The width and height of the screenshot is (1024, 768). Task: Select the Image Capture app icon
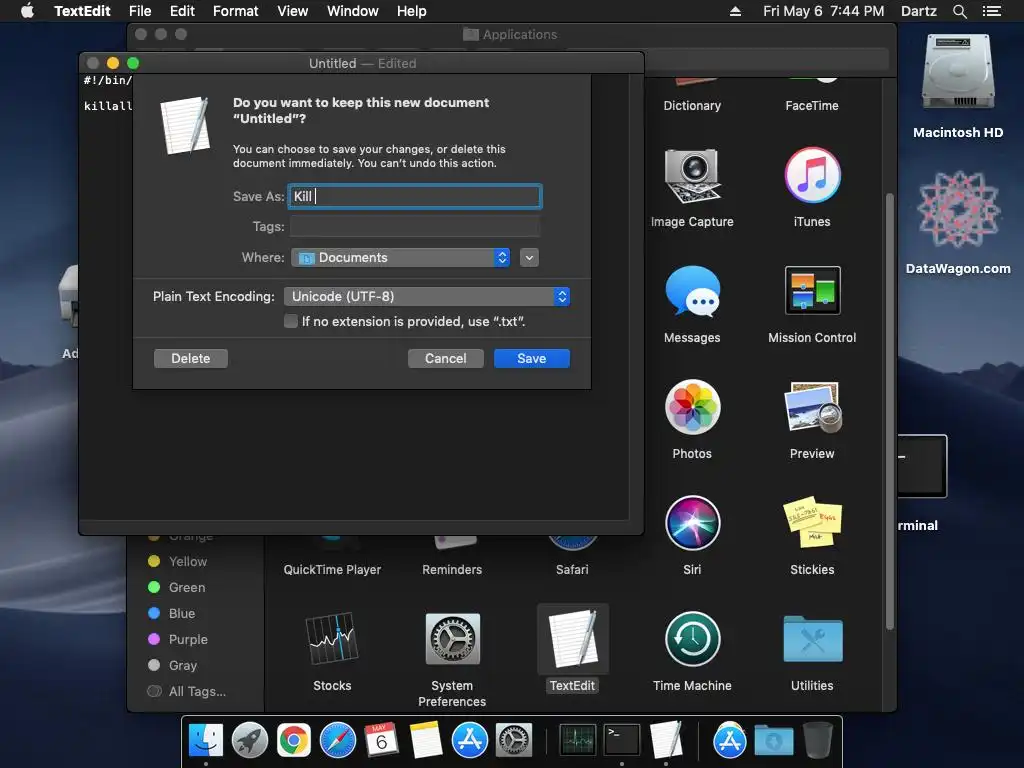pos(692,176)
